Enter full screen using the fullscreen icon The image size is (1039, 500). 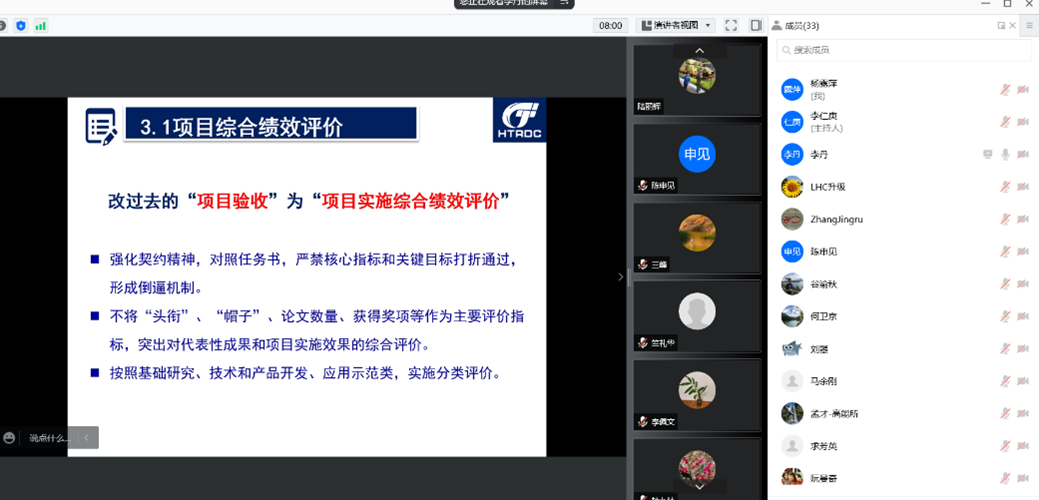731,25
